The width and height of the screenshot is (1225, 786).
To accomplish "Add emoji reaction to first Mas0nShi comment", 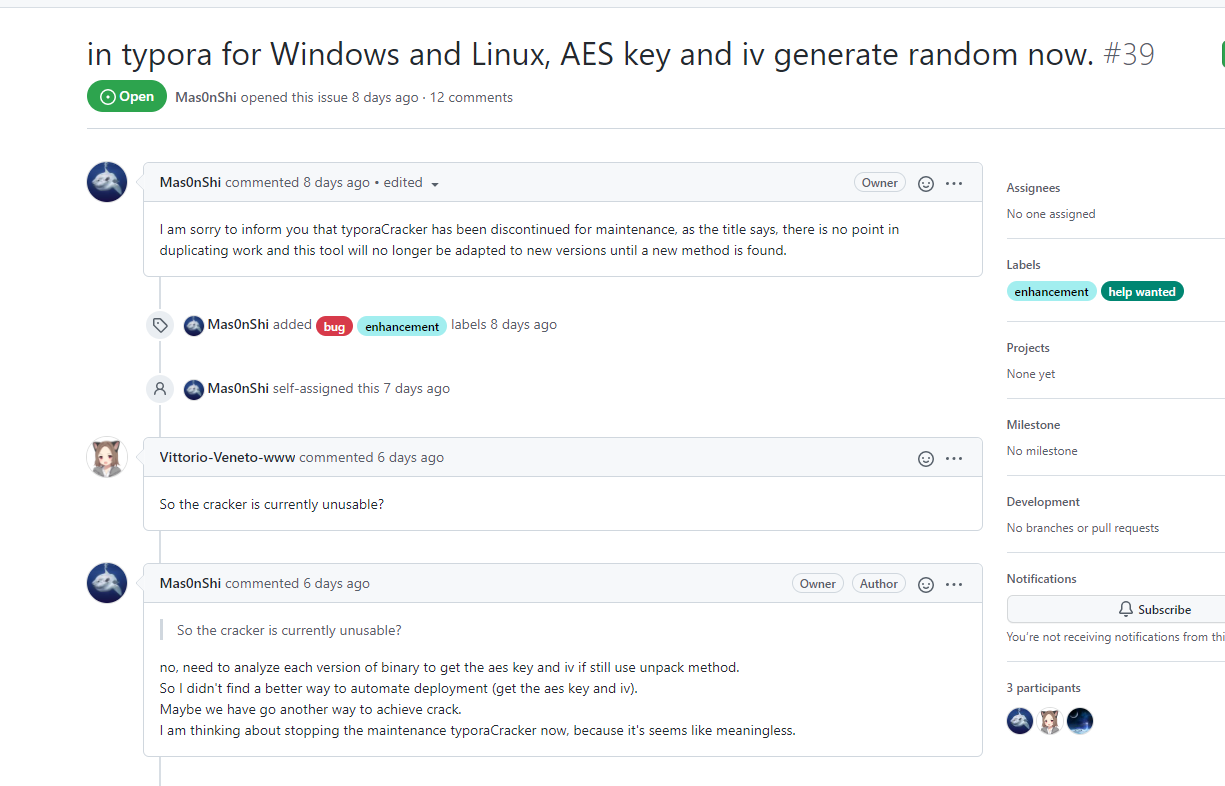I will click(x=926, y=183).
